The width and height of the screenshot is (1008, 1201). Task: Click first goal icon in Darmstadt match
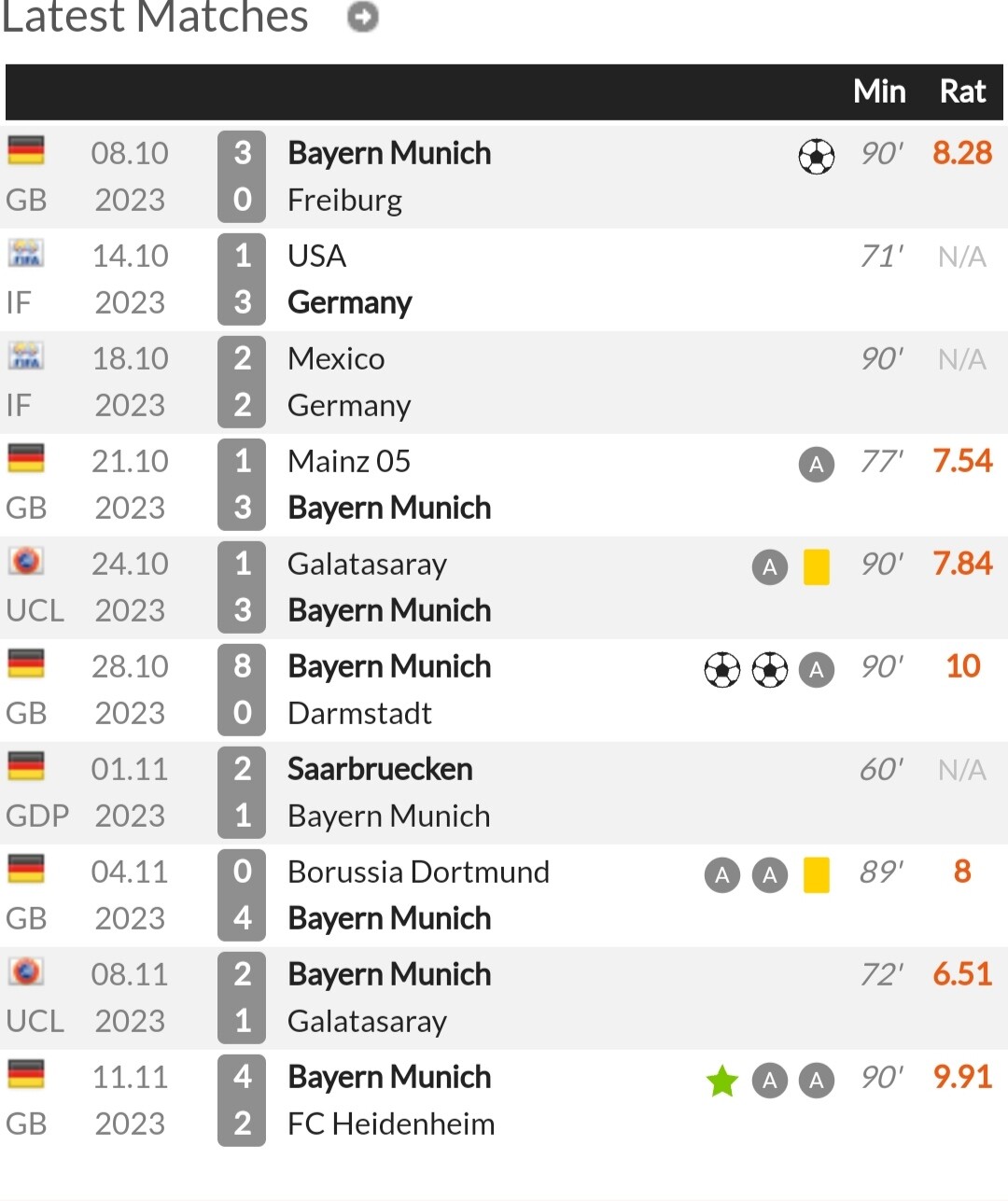[722, 669]
